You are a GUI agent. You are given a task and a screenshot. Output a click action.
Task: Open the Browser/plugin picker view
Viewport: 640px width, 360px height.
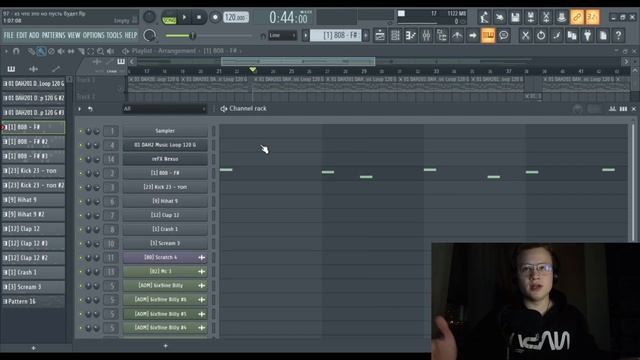(442, 36)
